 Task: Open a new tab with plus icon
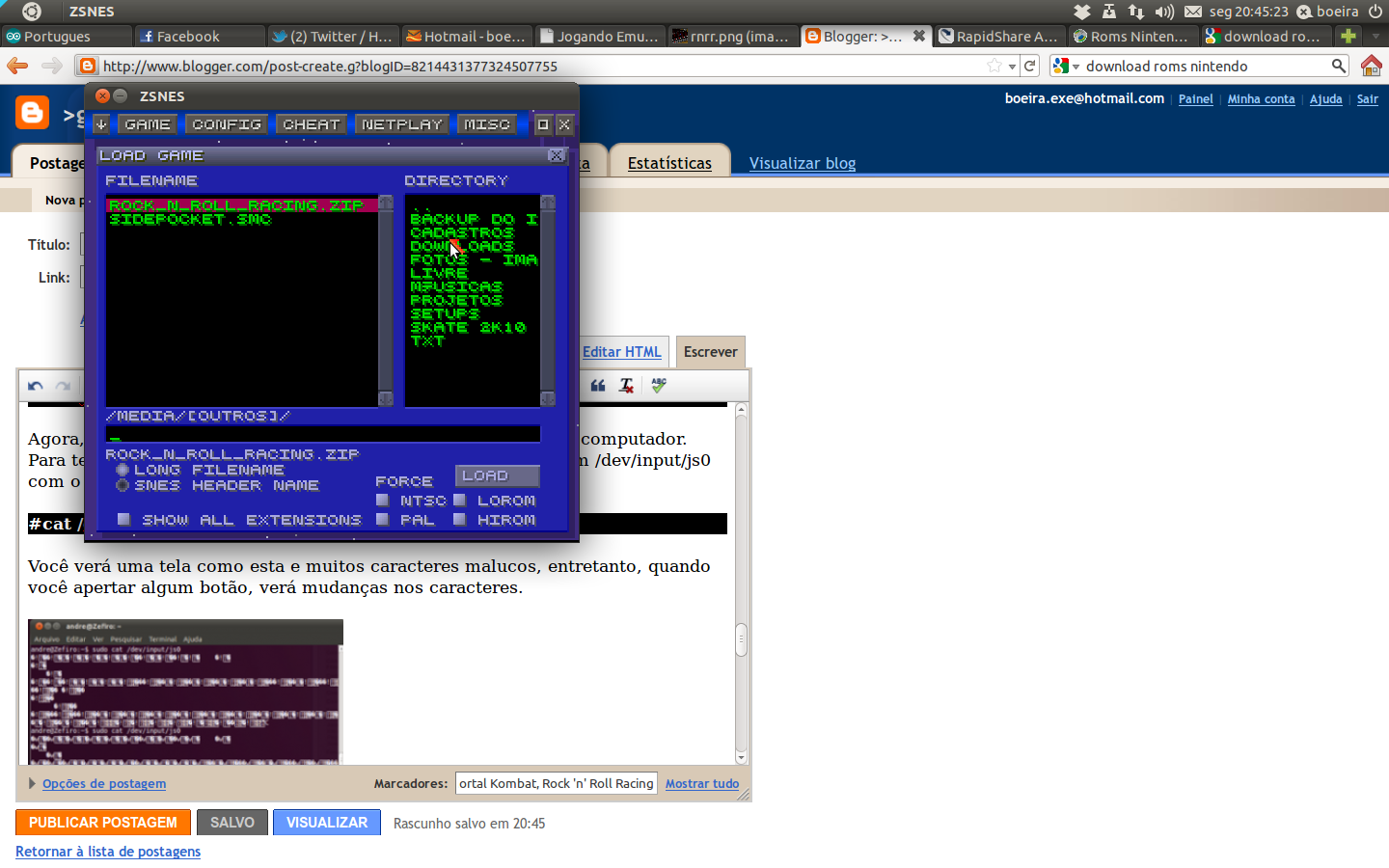(1348, 36)
